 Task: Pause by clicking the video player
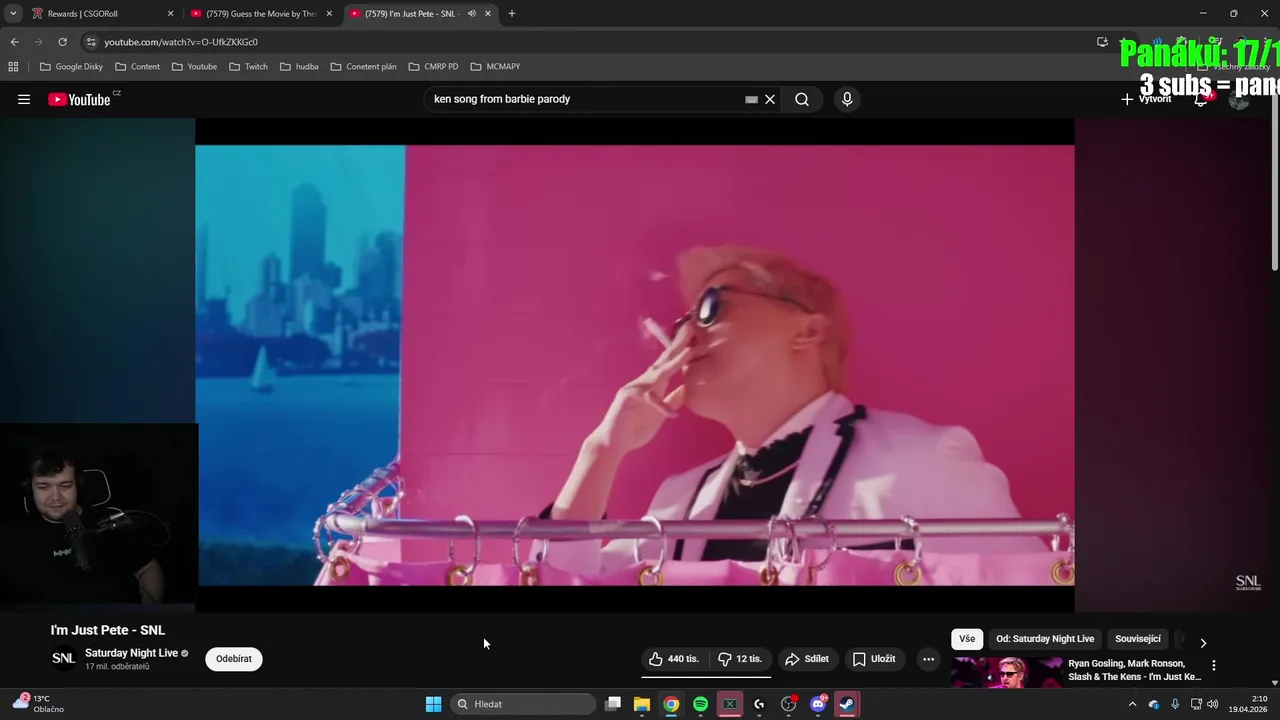(x=635, y=365)
